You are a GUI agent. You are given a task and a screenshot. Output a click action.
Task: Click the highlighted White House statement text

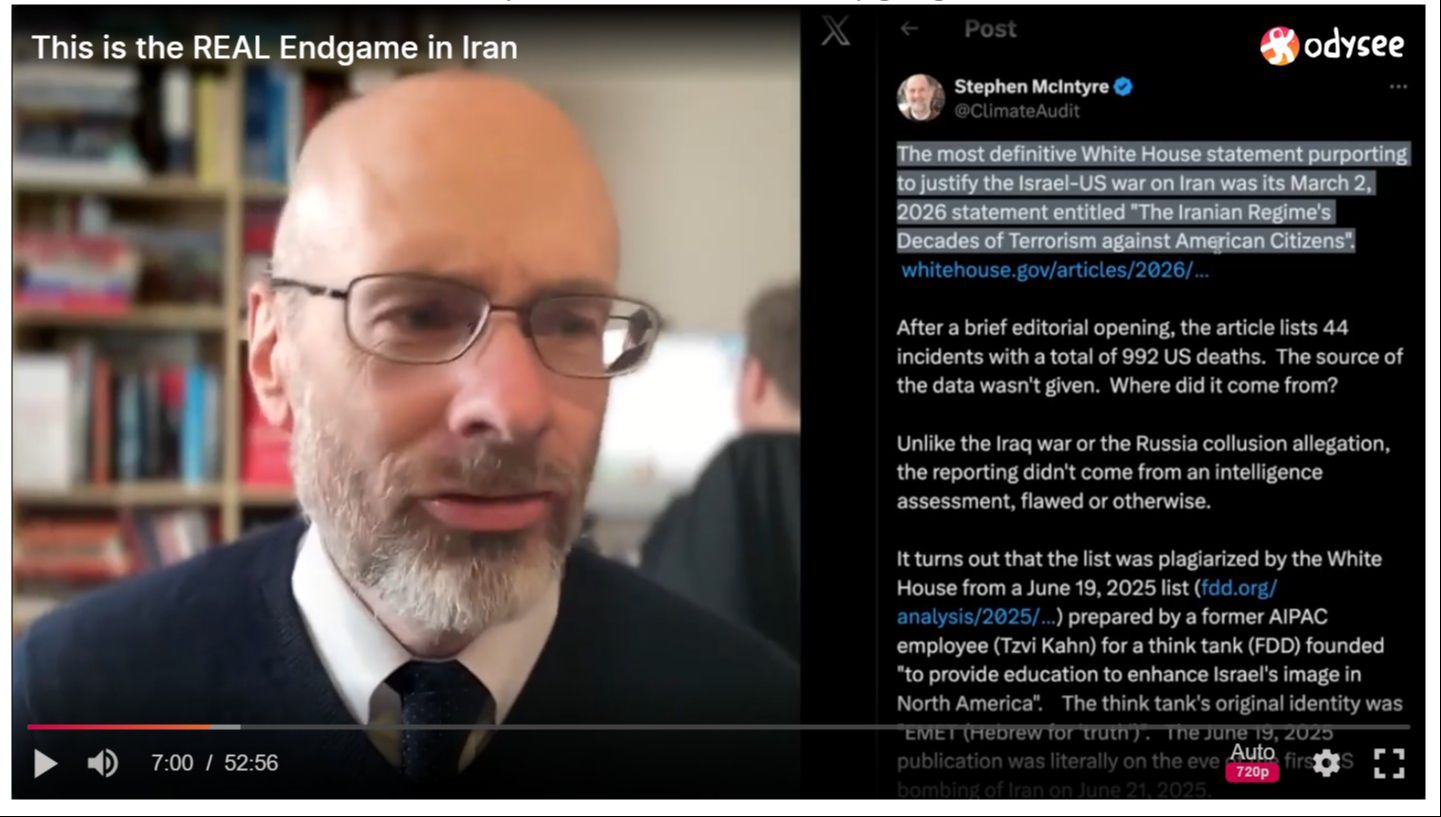click(x=1151, y=198)
